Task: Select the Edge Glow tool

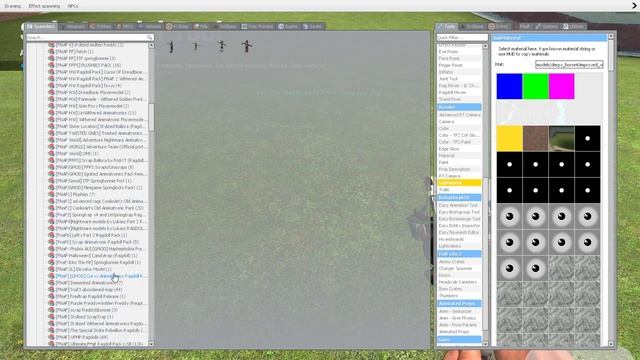Action: (459, 149)
